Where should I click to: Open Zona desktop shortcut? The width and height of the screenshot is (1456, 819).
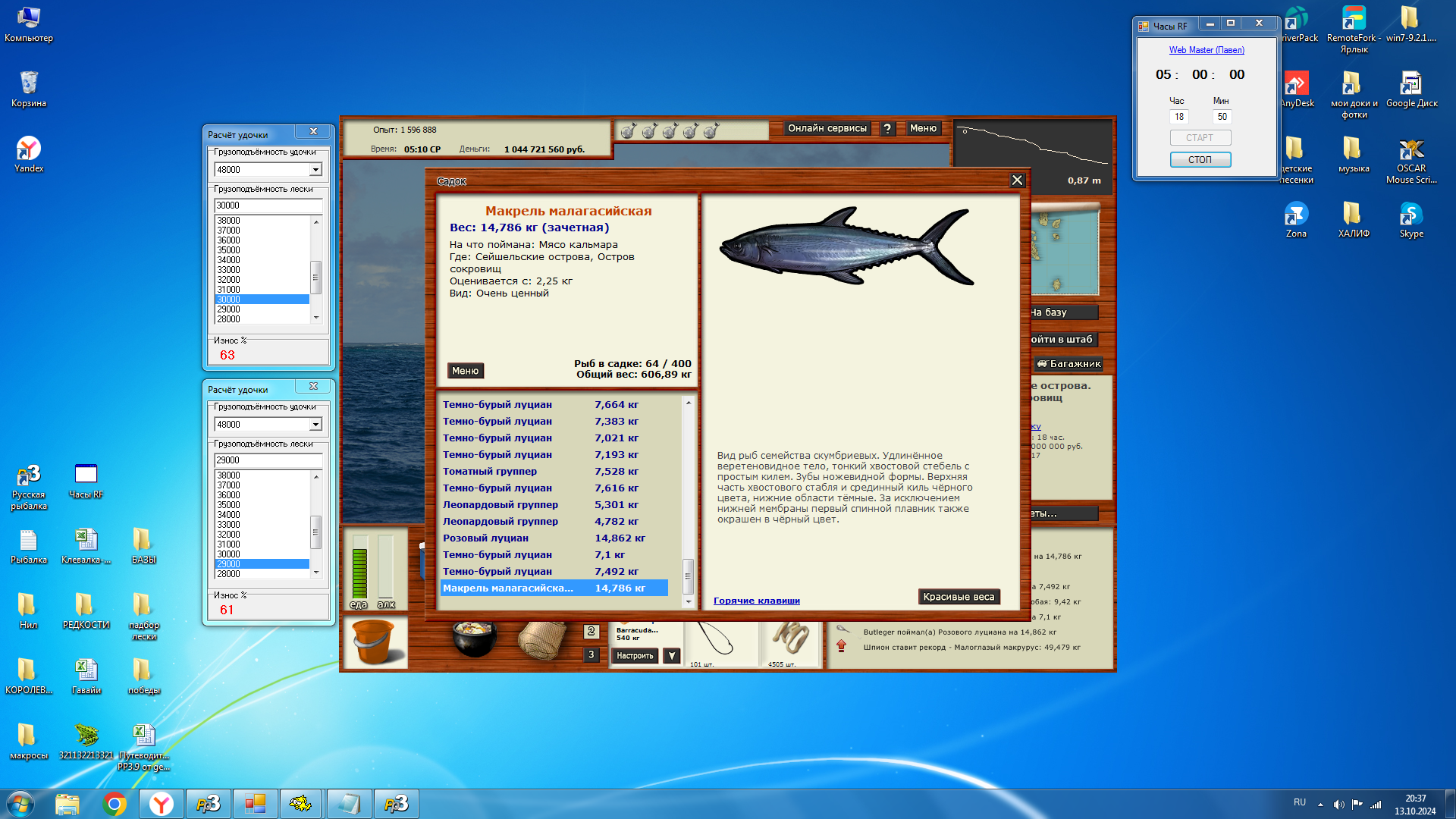(x=1296, y=220)
